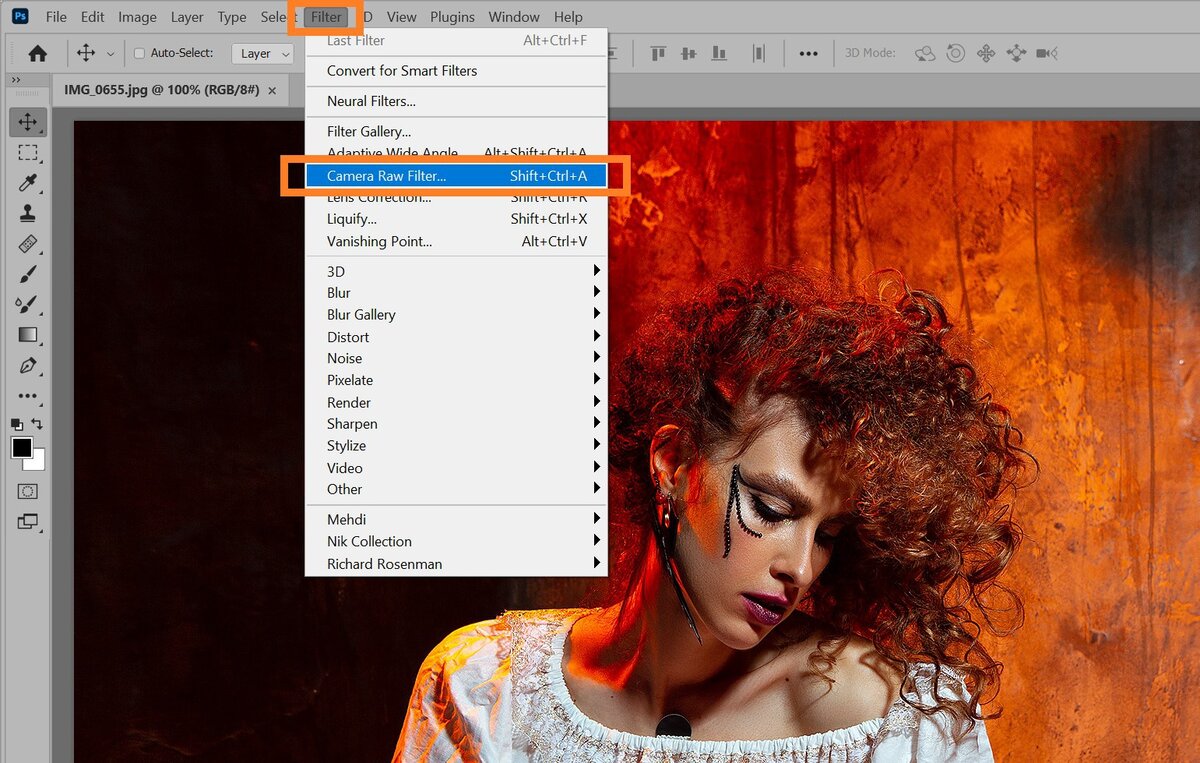Open the Mehdi plugin submenu
Image resolution: width=1200 pixels, height=763 pixels.
coord(456,519)
